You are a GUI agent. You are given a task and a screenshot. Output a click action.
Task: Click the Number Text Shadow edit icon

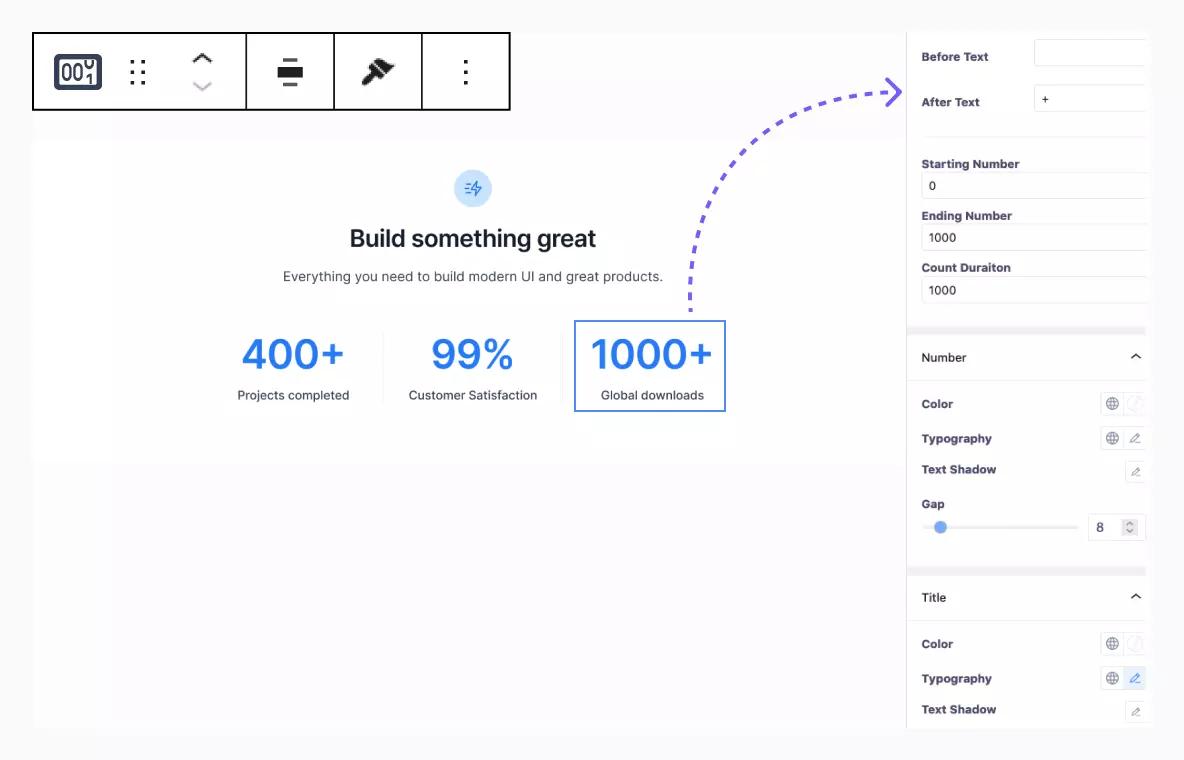[x=1135, y=471]
